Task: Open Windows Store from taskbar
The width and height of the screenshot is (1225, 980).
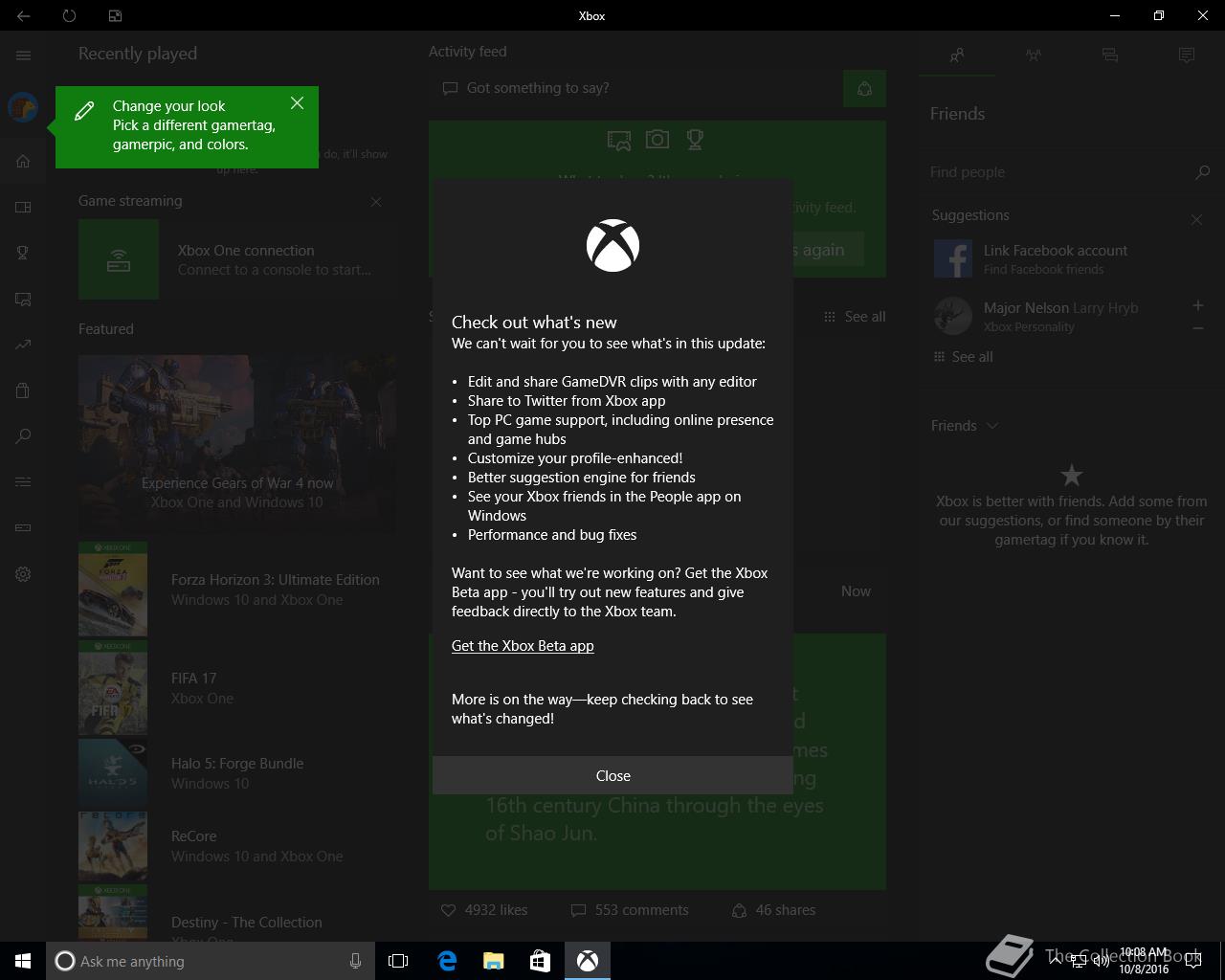Action: tap(540, 961)
